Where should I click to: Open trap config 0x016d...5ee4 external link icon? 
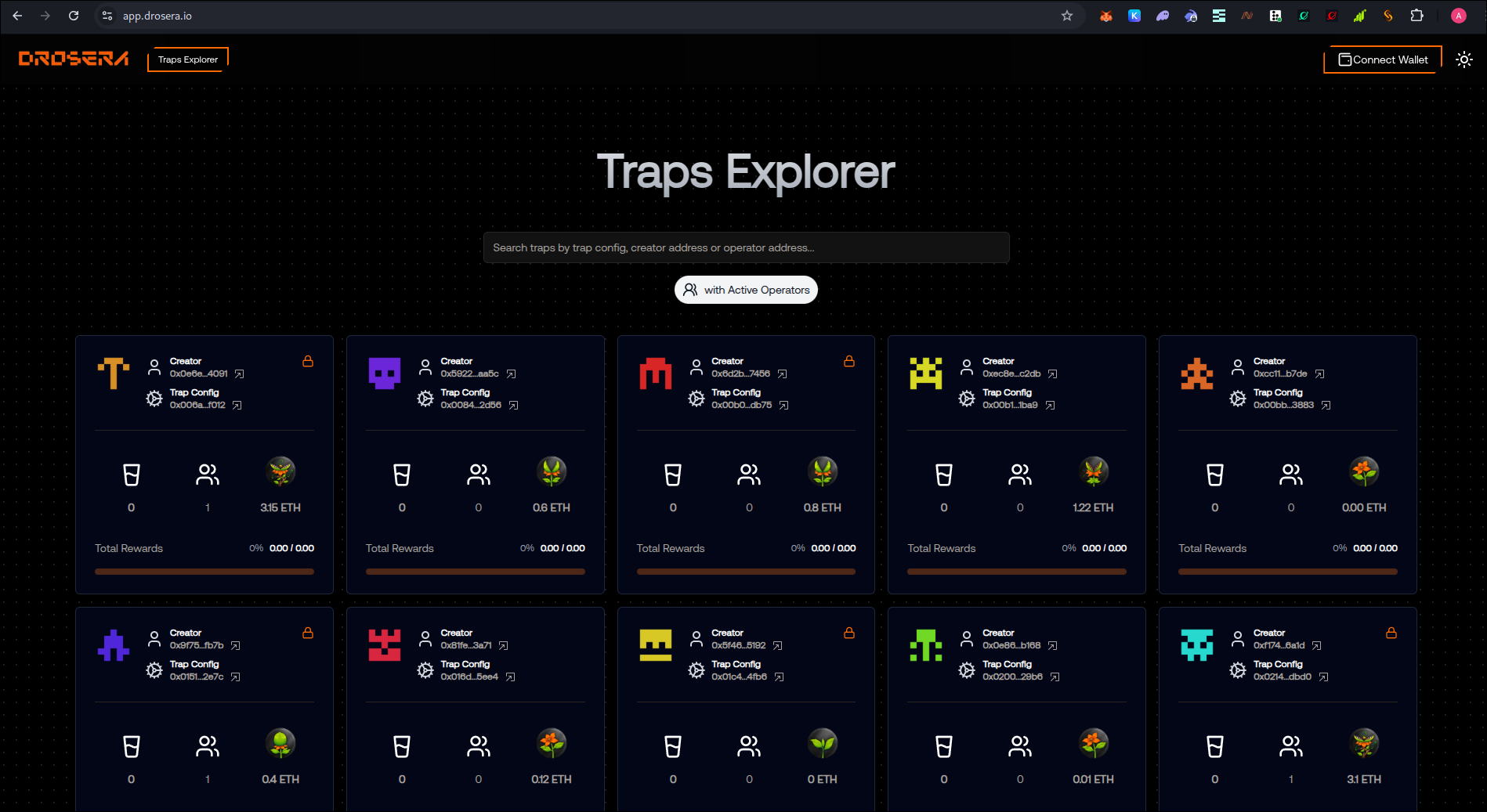[x=511, y=677]
